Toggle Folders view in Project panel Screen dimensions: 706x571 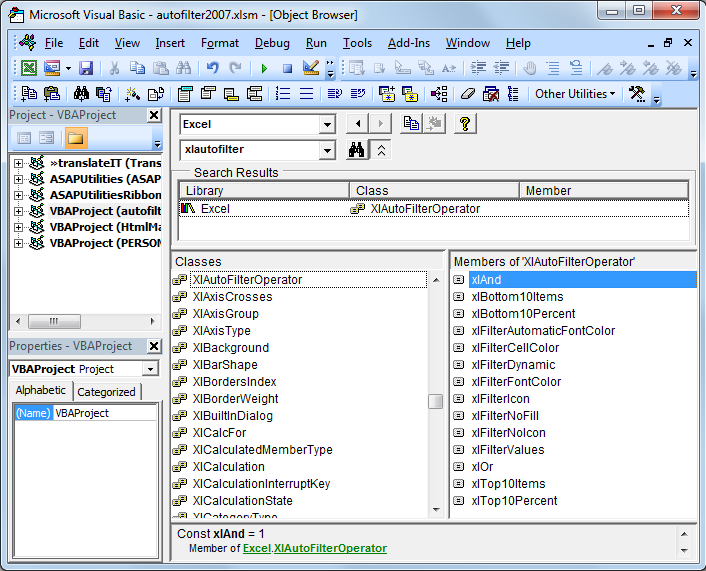point(75,138)
